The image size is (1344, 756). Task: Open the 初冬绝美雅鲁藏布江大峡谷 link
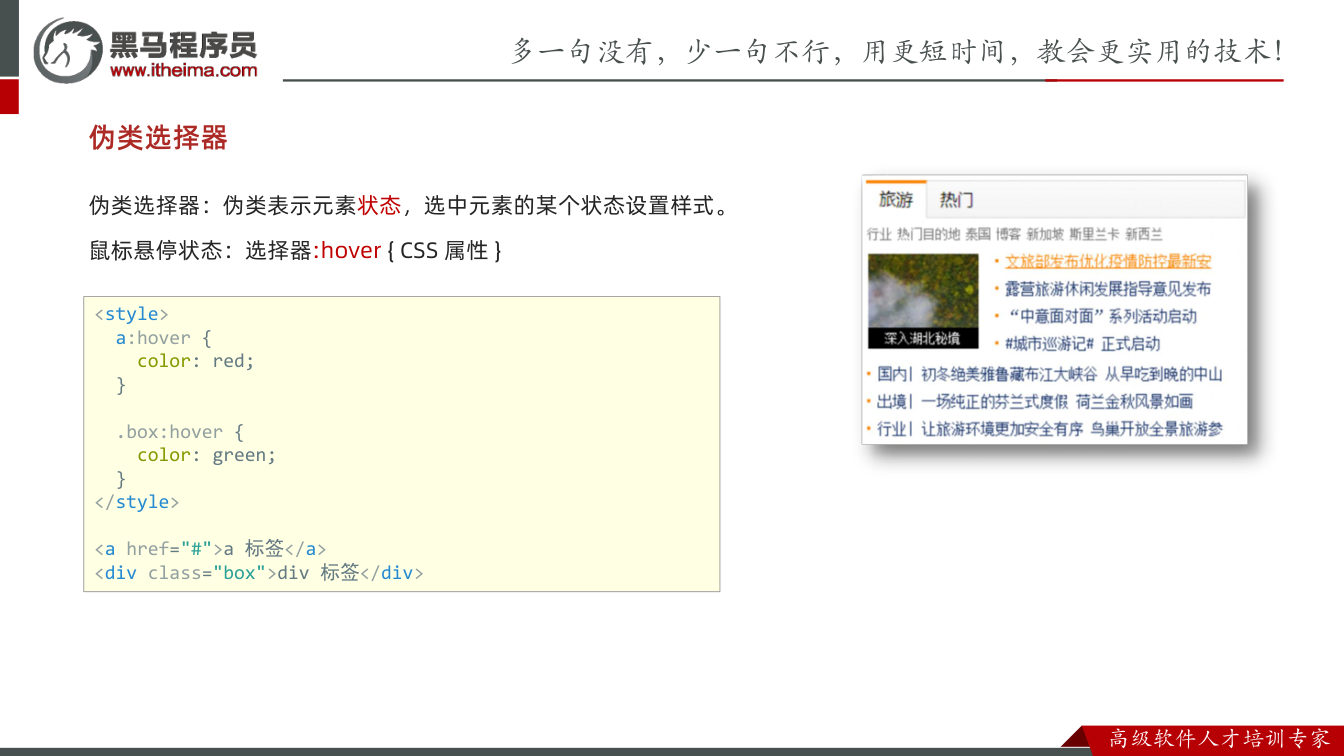pos(1009,374)
